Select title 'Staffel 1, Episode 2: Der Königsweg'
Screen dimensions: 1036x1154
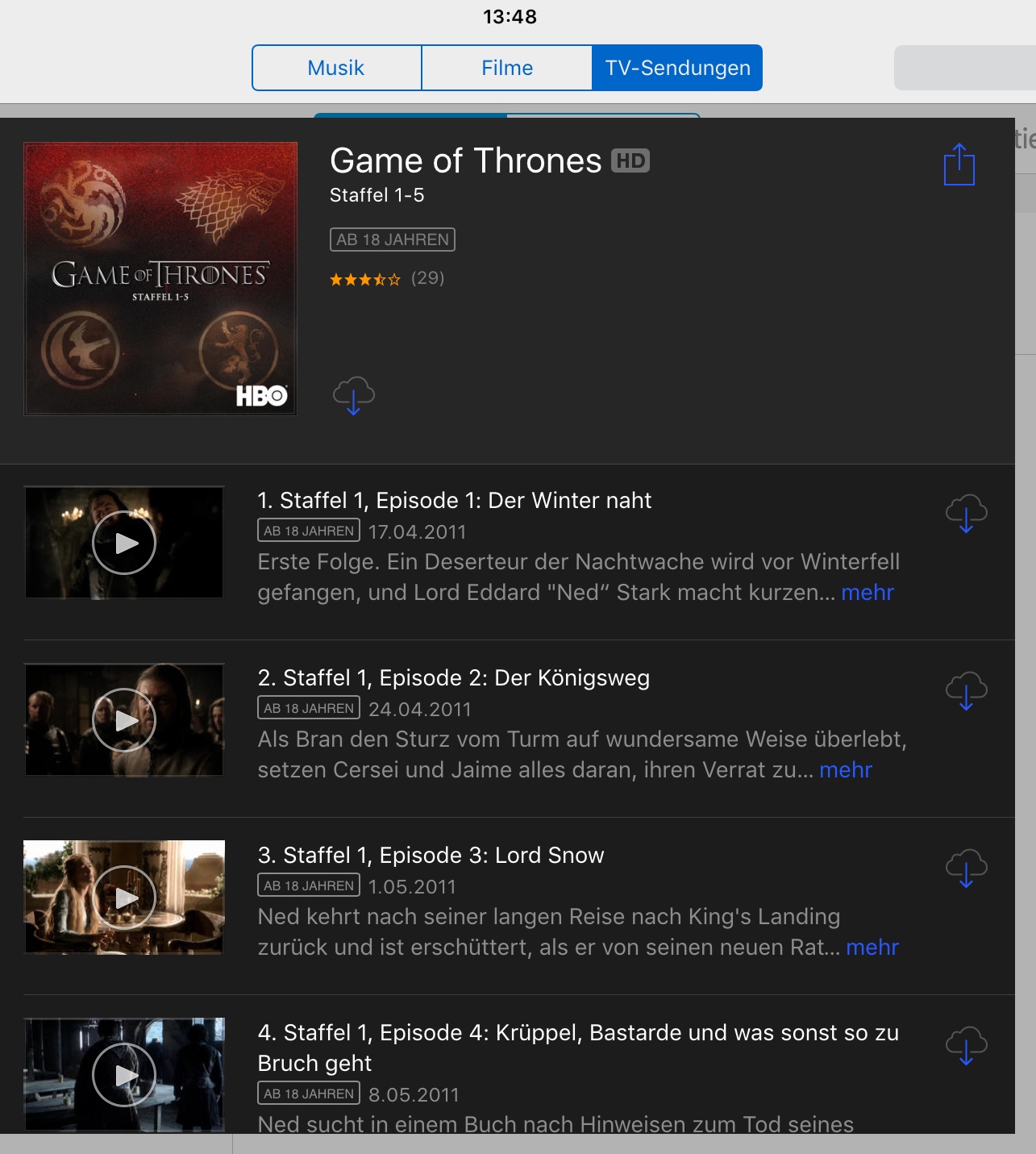pos(454,678)
